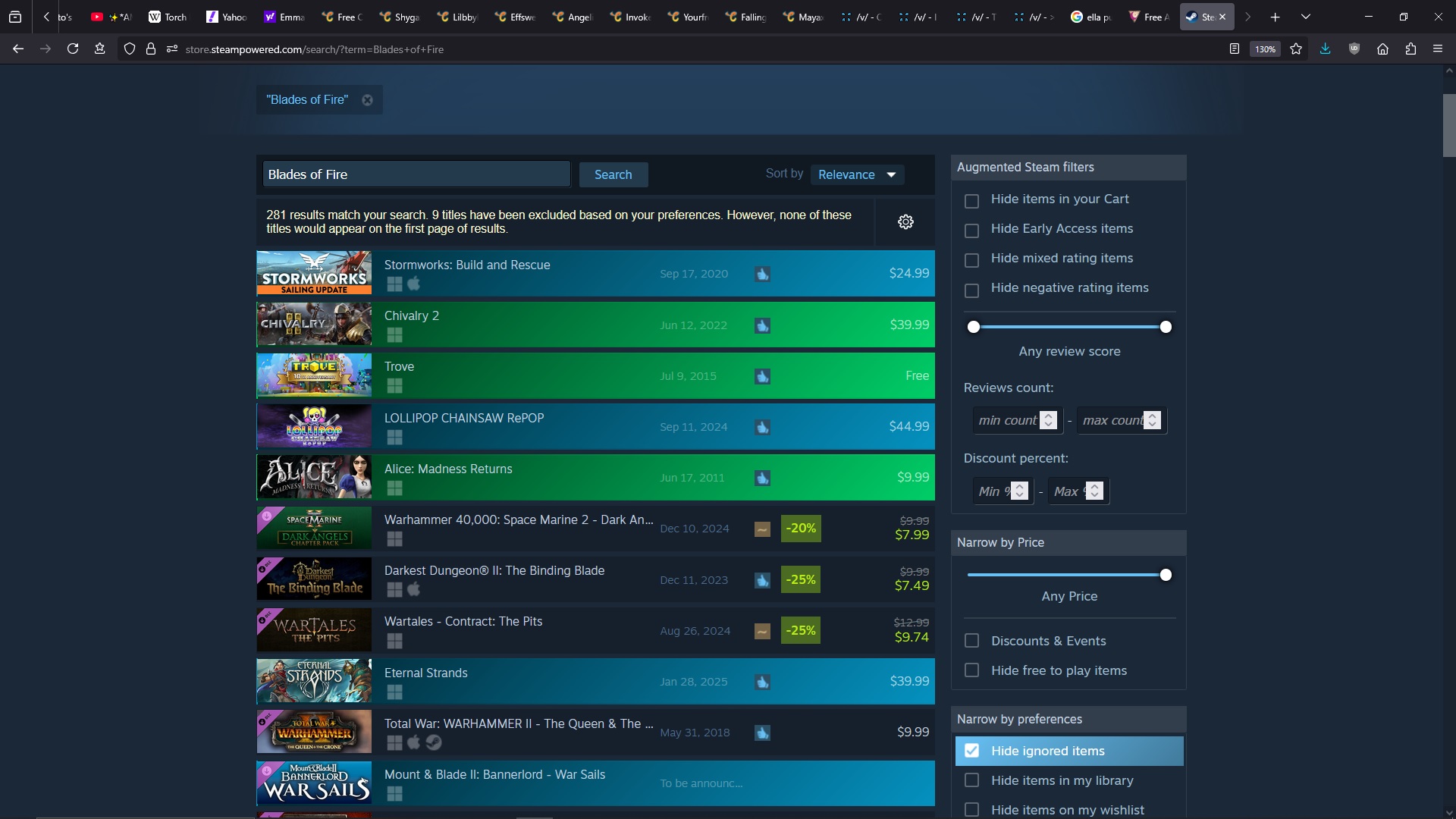Click shield tracking protection icon in address bar
This screenshot has width=1456, height=819.
[130, 49]
